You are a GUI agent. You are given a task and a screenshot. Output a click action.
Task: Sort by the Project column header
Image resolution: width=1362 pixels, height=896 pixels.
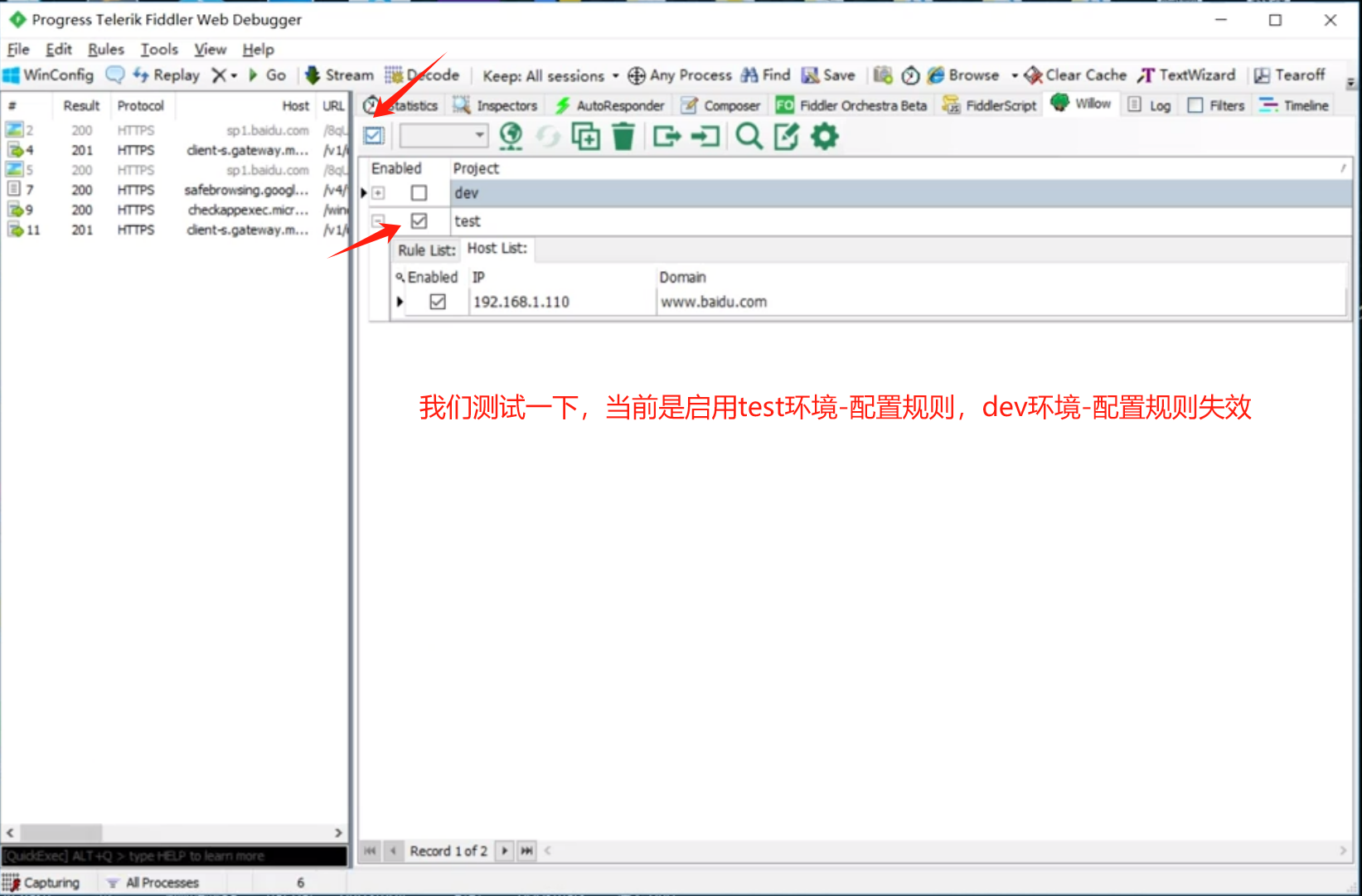pyautogui.click(x=900, y=168)
